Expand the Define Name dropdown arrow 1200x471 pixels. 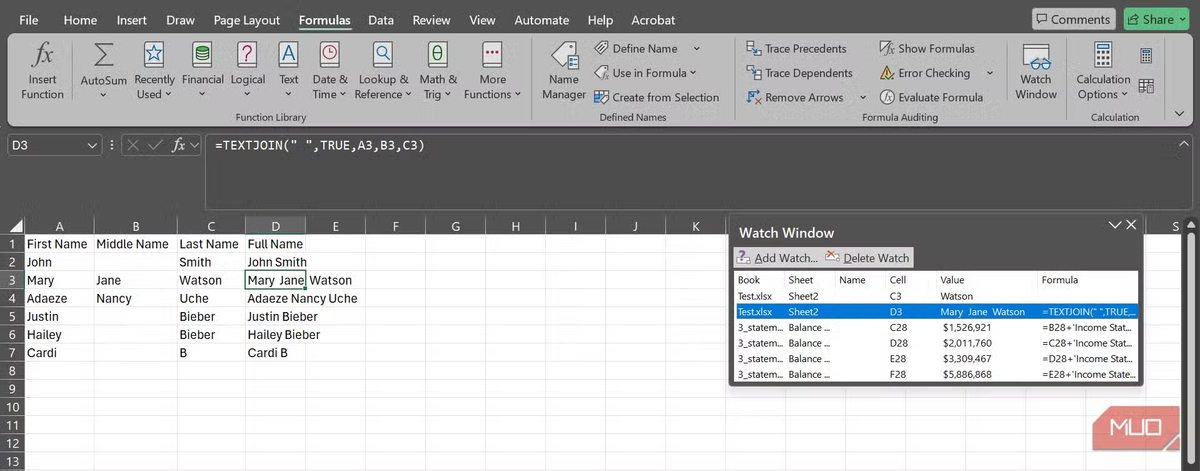pyautogui.click(x=696, y=48)
